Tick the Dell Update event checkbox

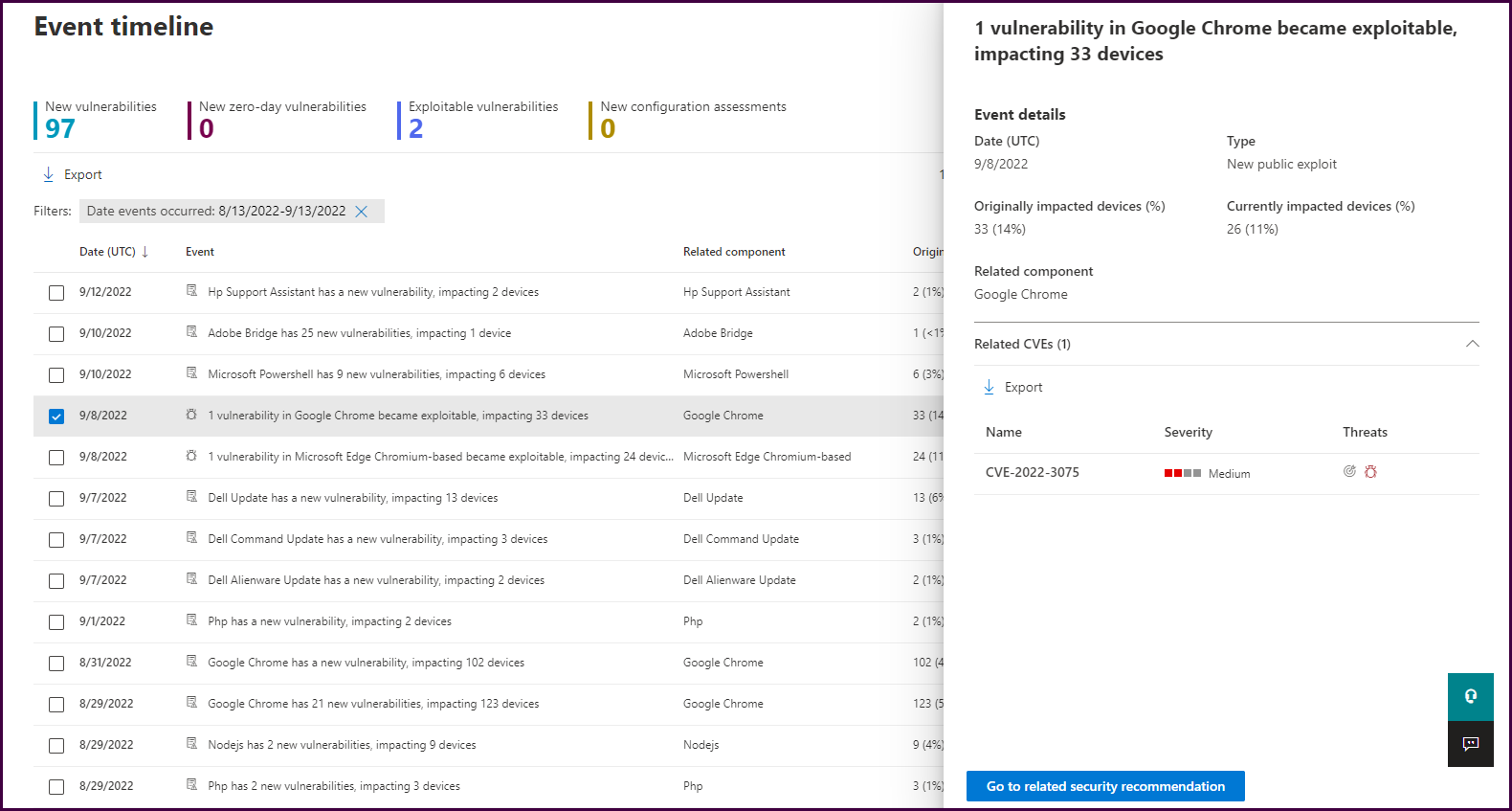click(56, 499)
